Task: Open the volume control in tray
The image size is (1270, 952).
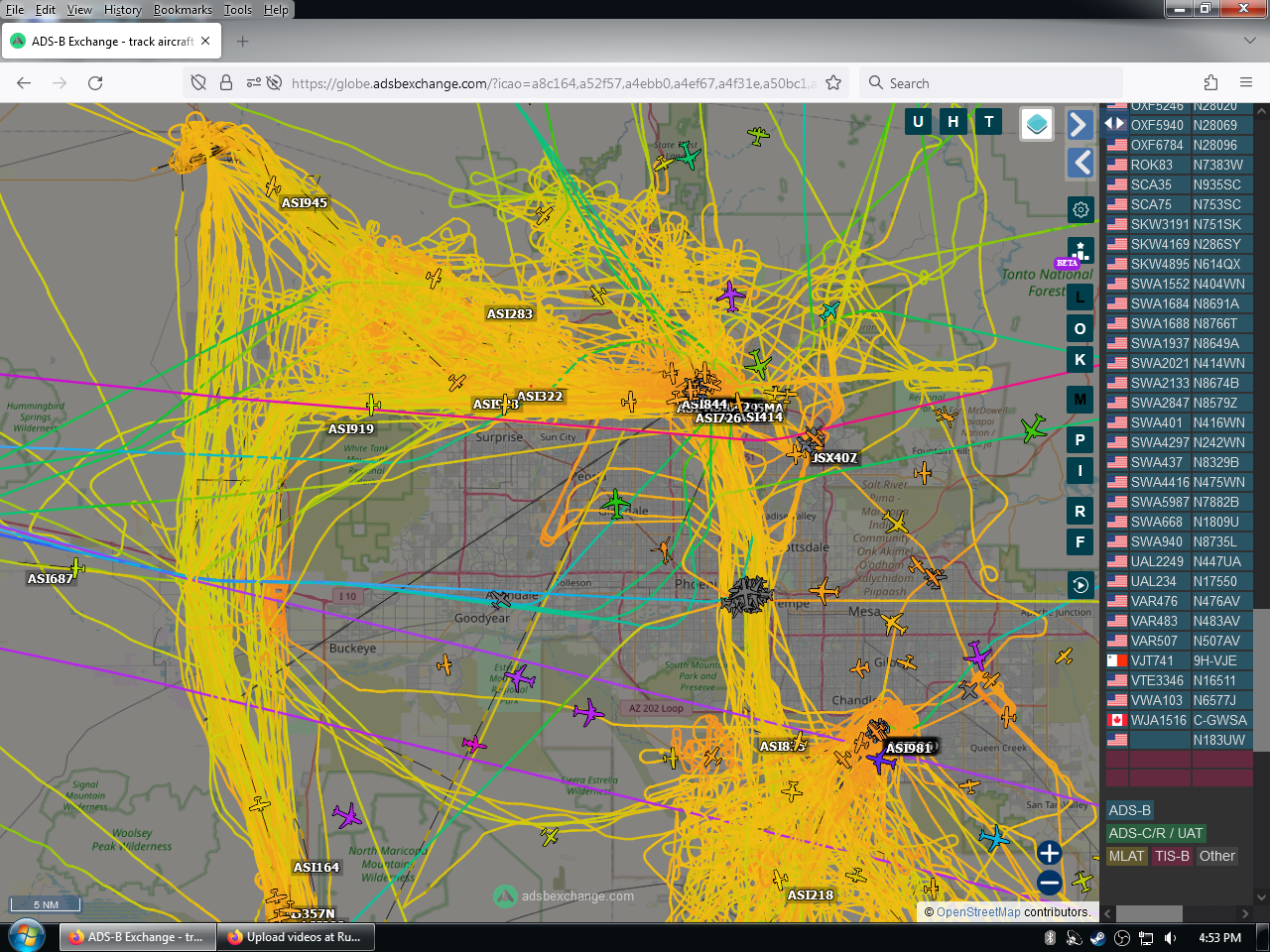Action: [x=1171, y=938]
